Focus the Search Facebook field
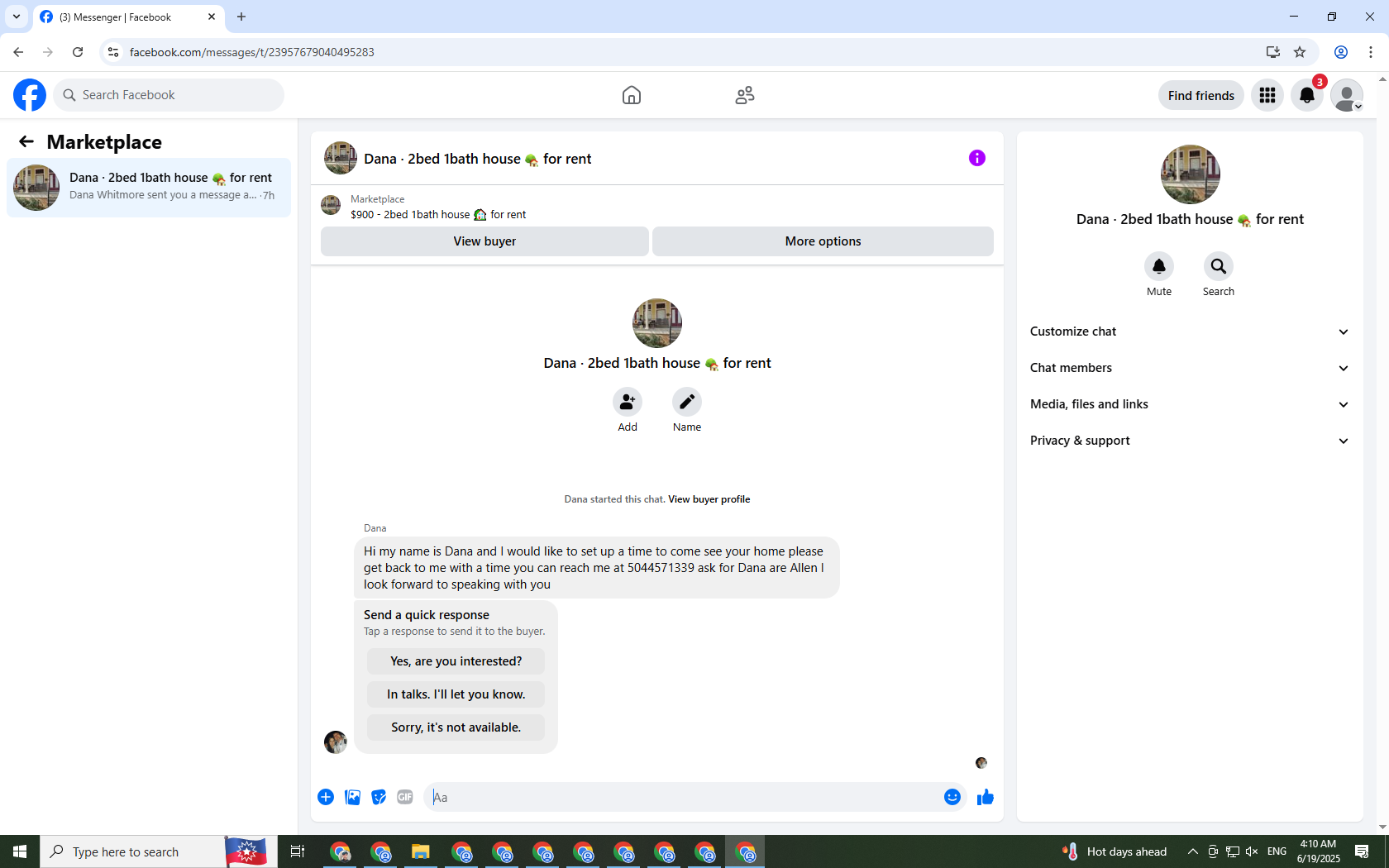Viewport: 1389px width, 868px height. 169,95
